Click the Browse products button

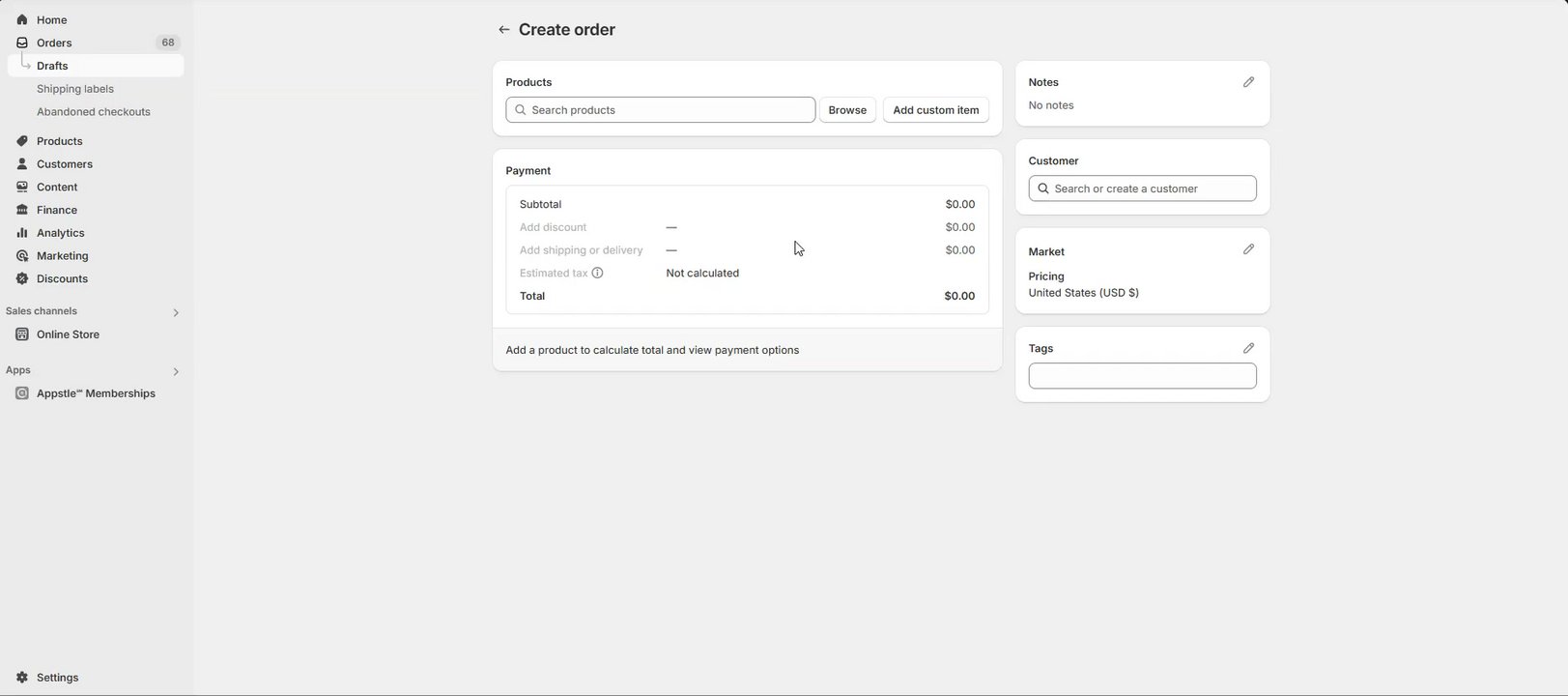click(x=847, y=110)
